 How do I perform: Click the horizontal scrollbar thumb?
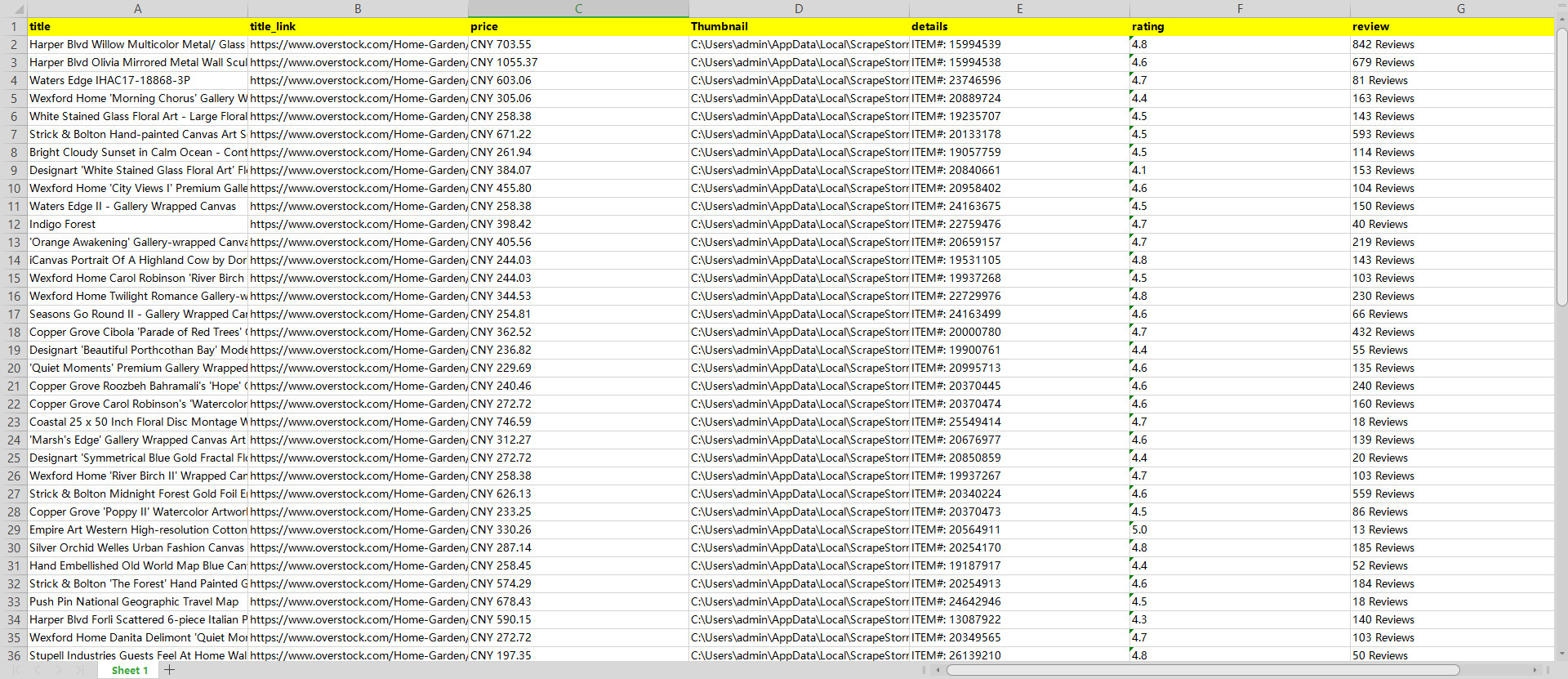(1202, 670)
